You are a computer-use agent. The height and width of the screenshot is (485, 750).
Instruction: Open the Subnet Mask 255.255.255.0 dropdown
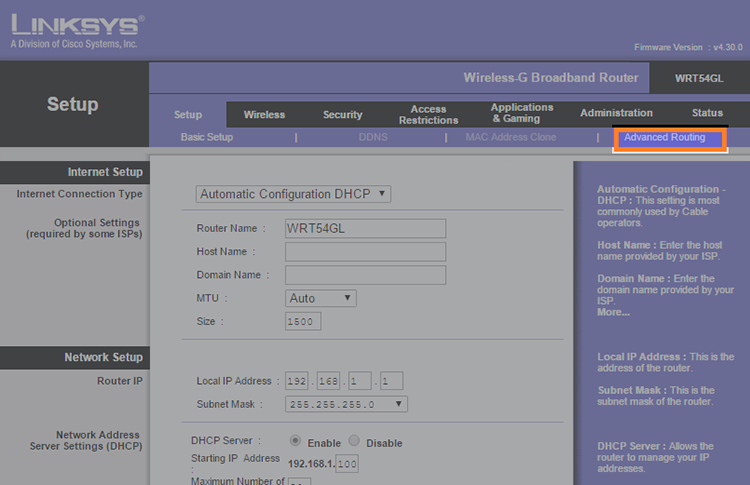click(346, 404)
